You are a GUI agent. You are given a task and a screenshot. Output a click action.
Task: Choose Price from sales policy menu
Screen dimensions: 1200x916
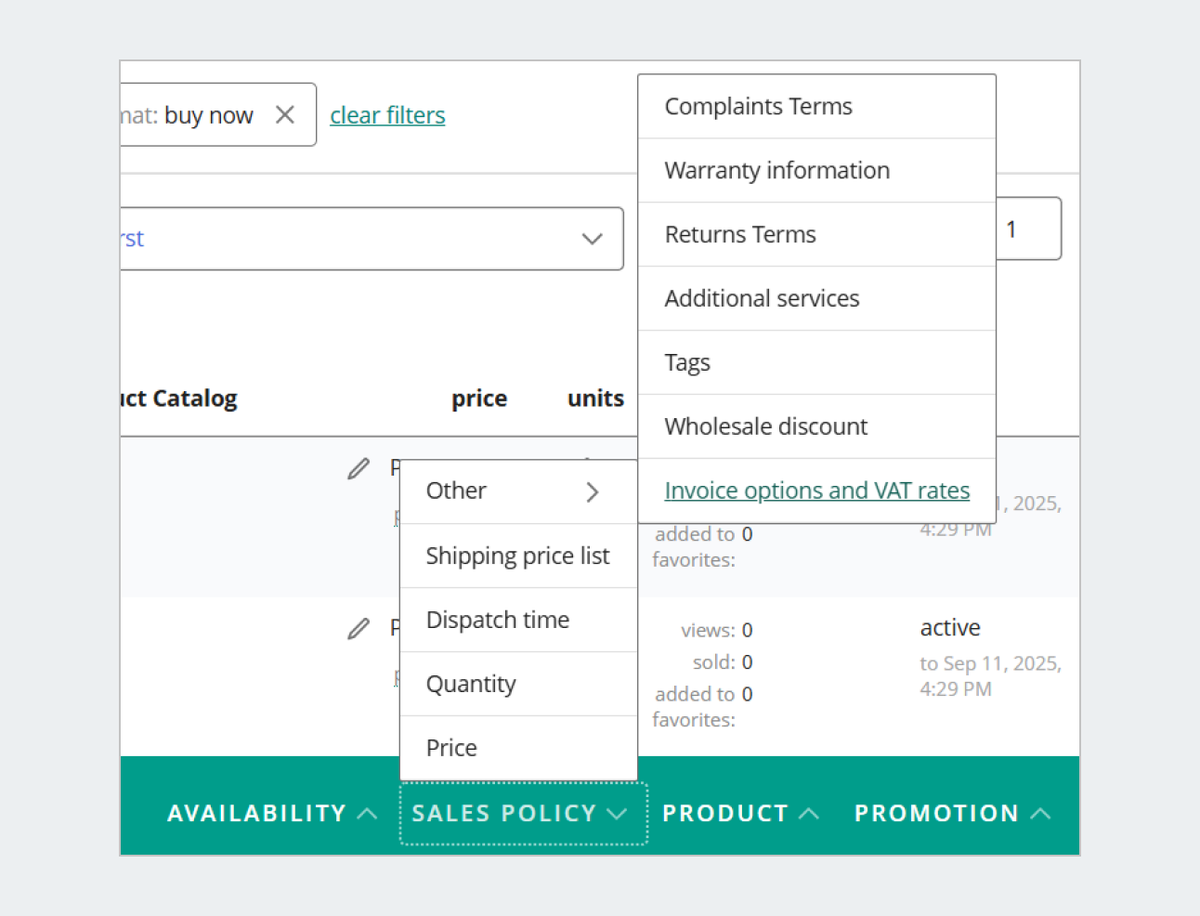click(451, 748)
